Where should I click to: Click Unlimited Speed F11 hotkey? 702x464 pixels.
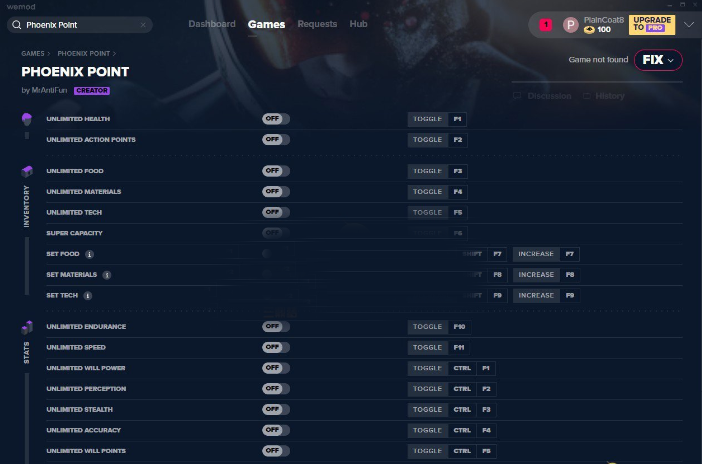pyautogui.click(x=438, y=348)
